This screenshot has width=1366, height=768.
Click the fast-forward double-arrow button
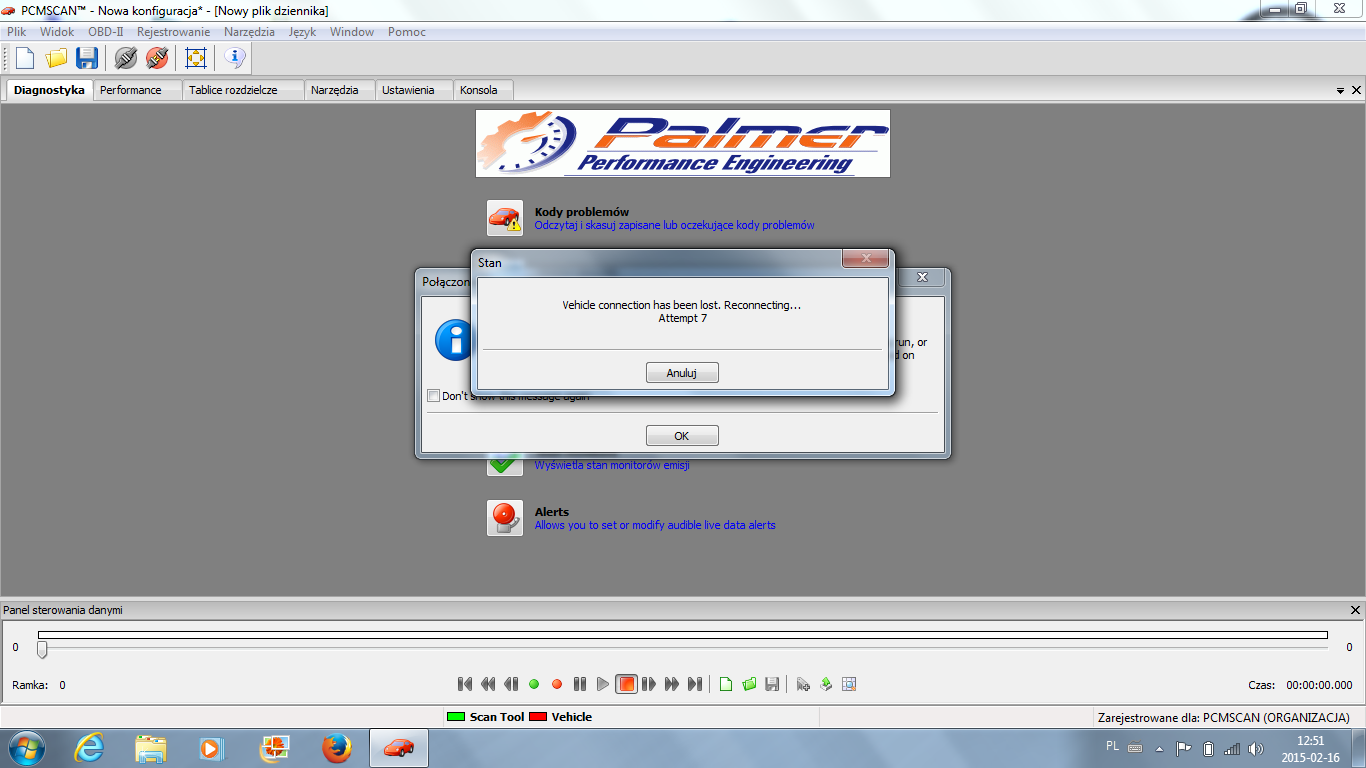coord(672,684)
